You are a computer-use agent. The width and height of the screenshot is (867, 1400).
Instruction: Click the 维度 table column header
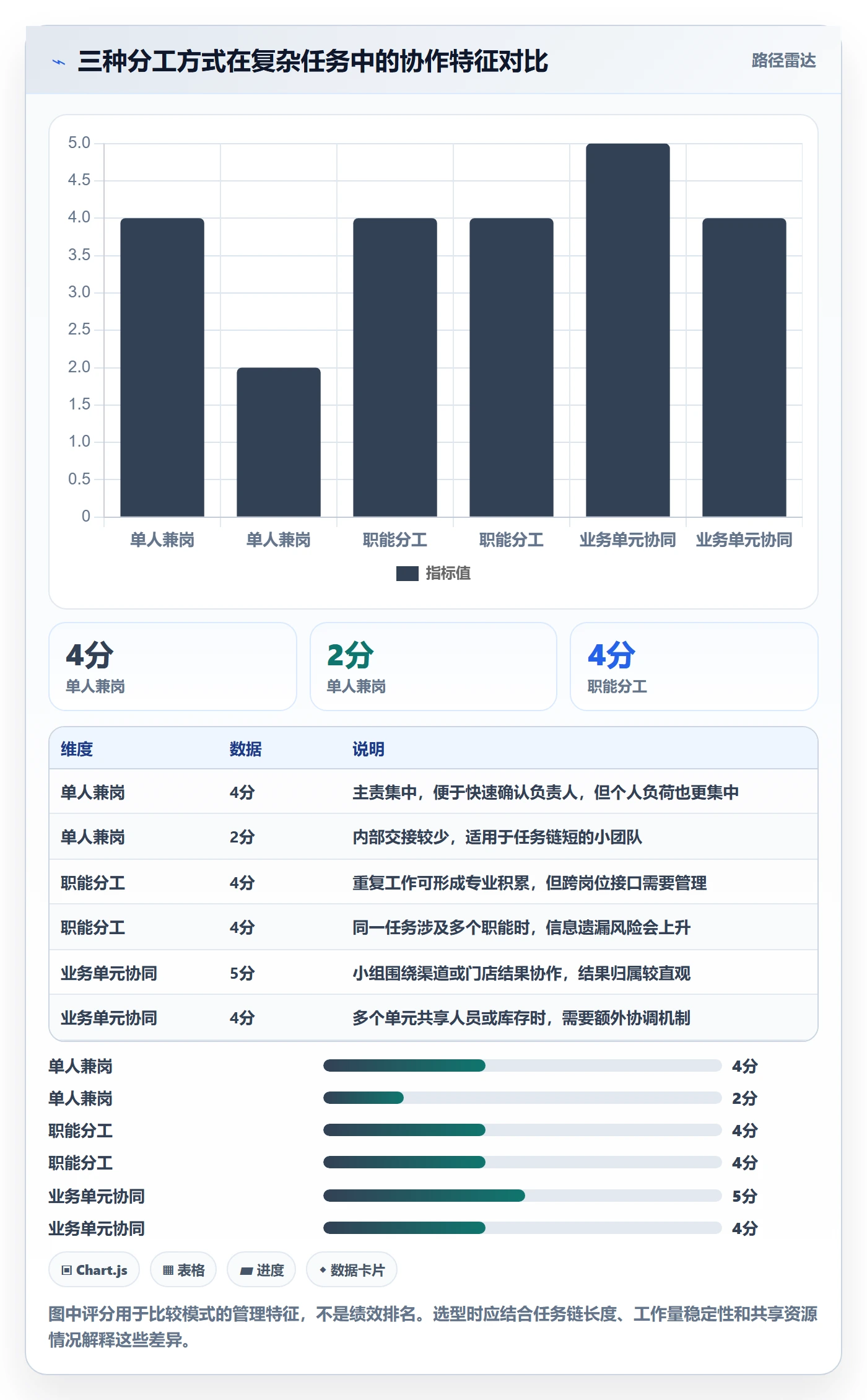click(x=77, y=749)
